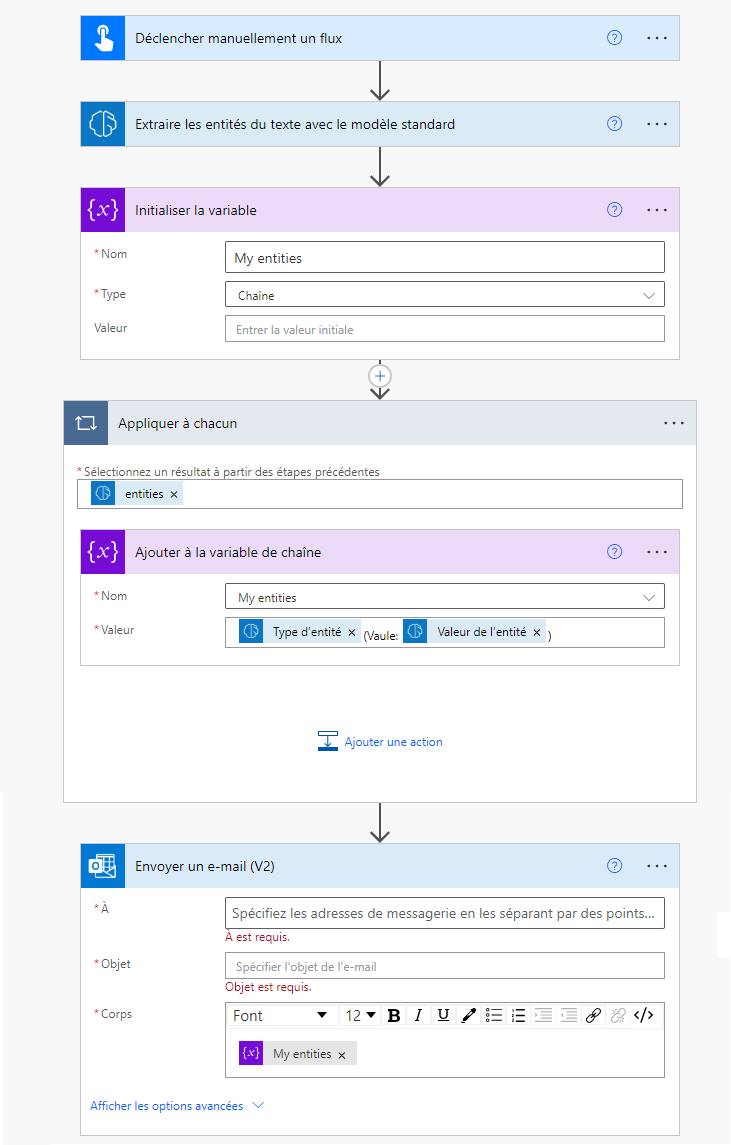This screenshot has height=1145, width=731.
Task: Switch email body to code view
Action: (x=644, y=1015)
